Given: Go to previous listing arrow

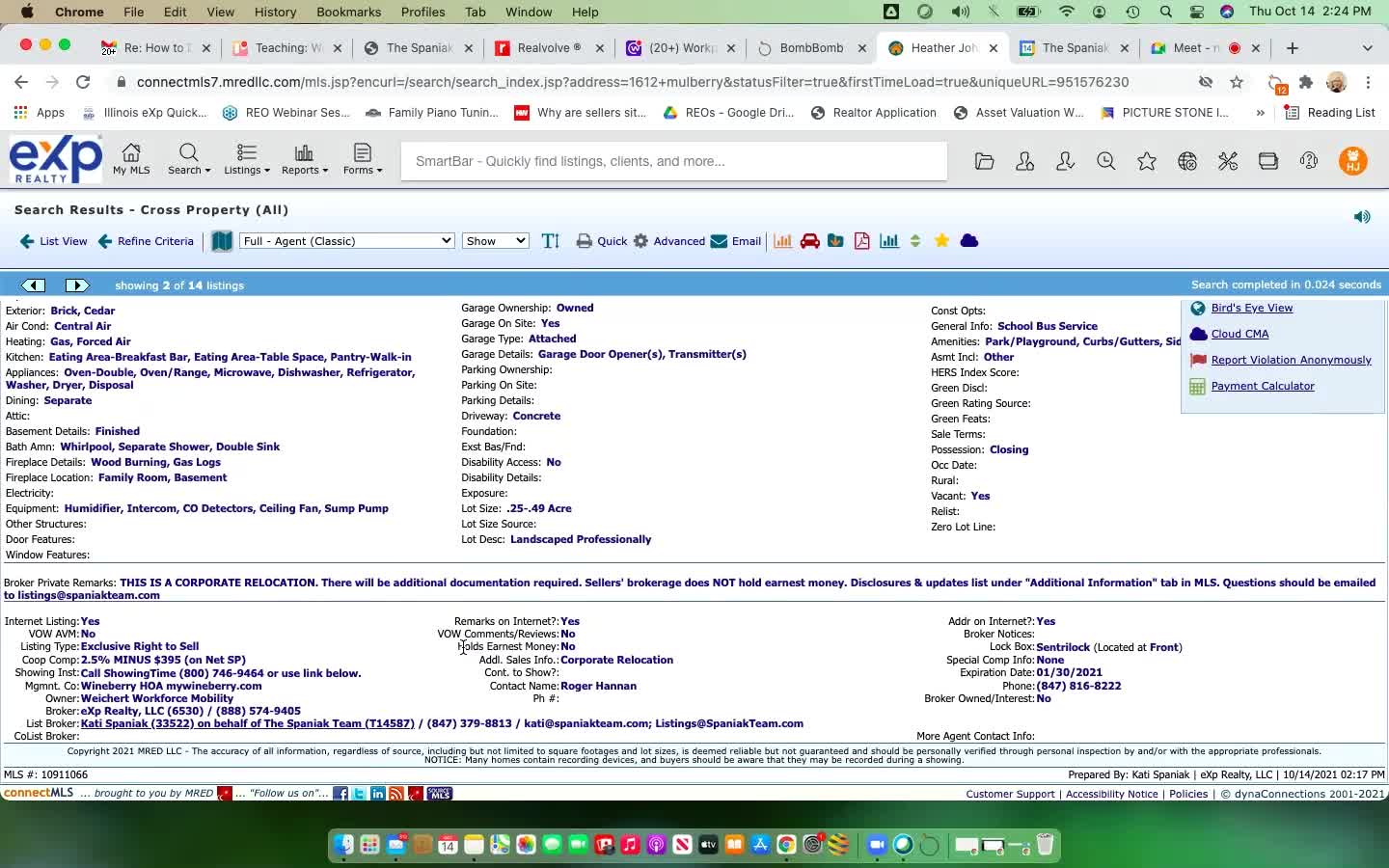Looking at the screenshot, I should point(34,285).
